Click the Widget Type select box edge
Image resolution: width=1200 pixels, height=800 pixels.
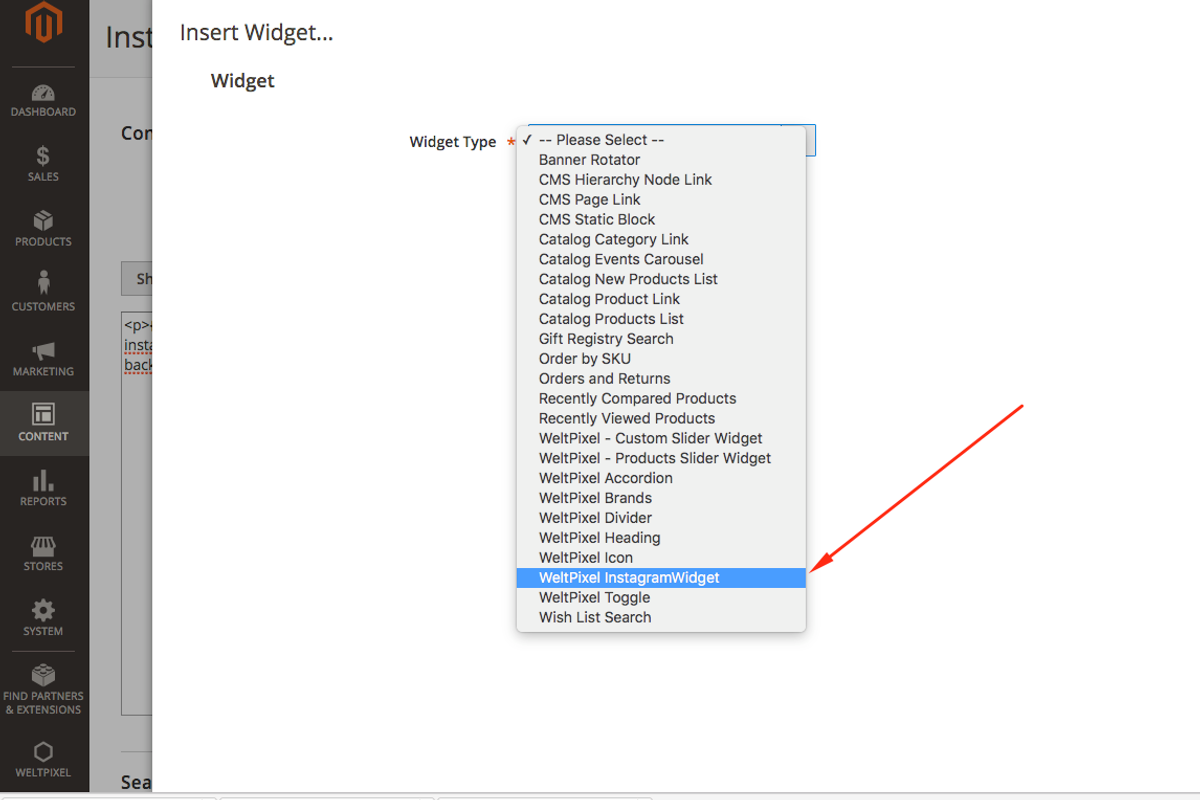(811, 140)
